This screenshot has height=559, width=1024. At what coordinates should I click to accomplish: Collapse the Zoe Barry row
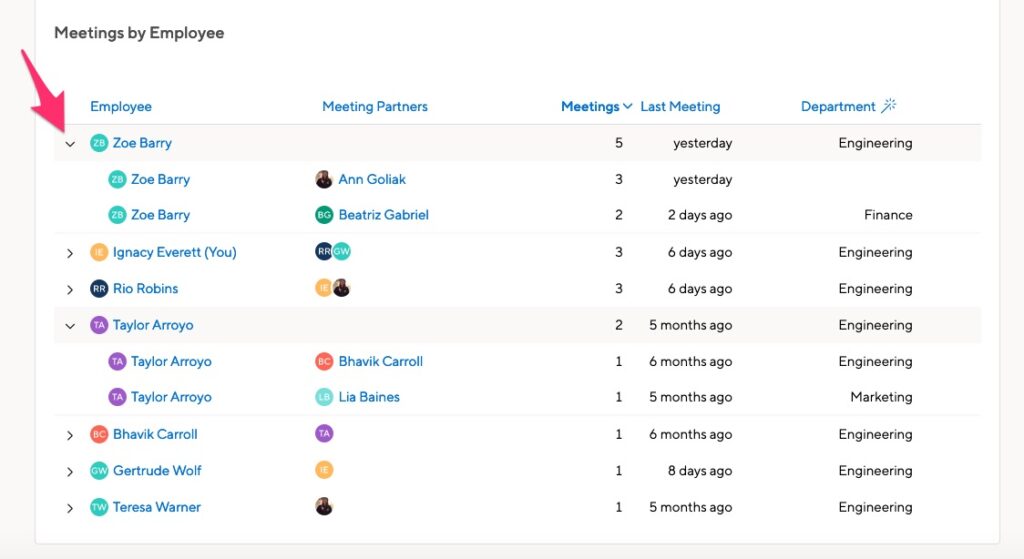[x=70, y=144]
